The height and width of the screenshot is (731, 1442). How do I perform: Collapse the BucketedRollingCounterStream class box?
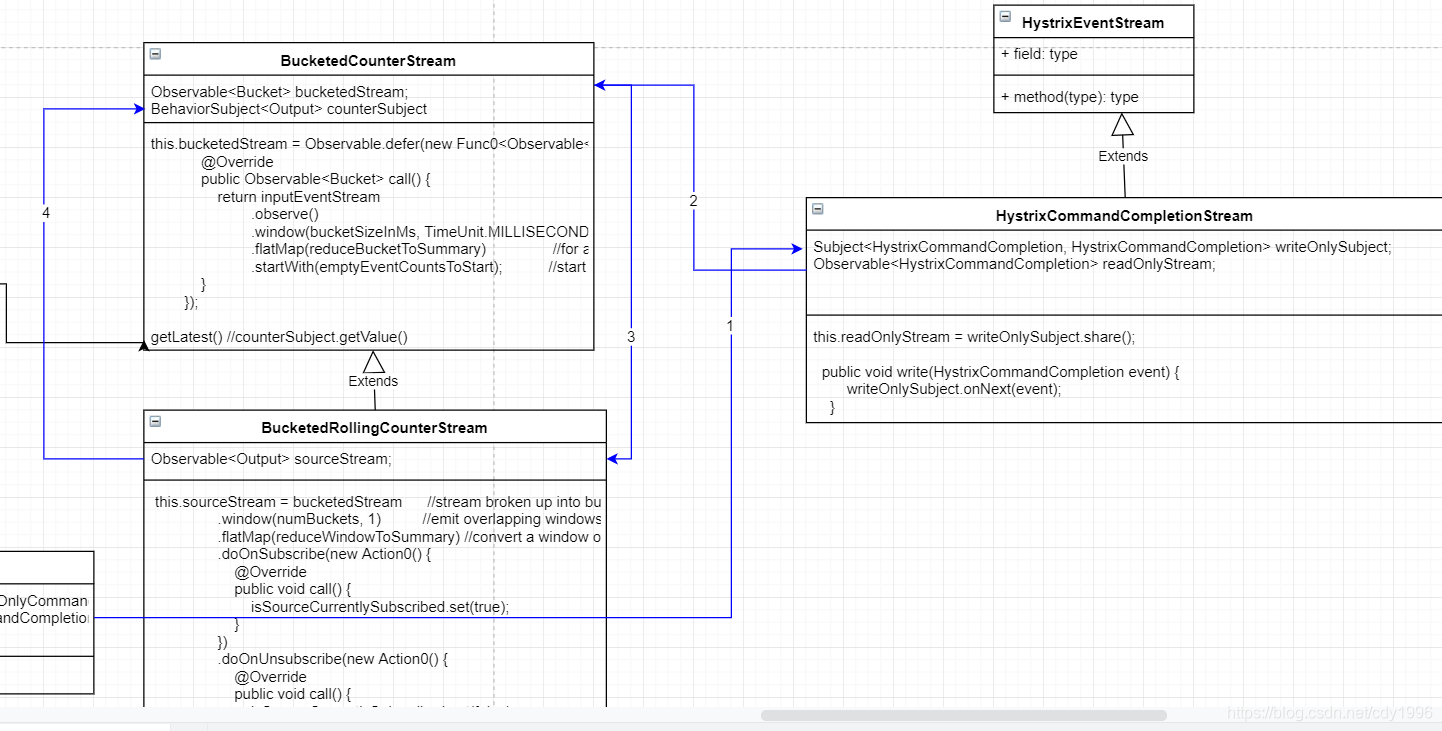(x=155, y=421)
